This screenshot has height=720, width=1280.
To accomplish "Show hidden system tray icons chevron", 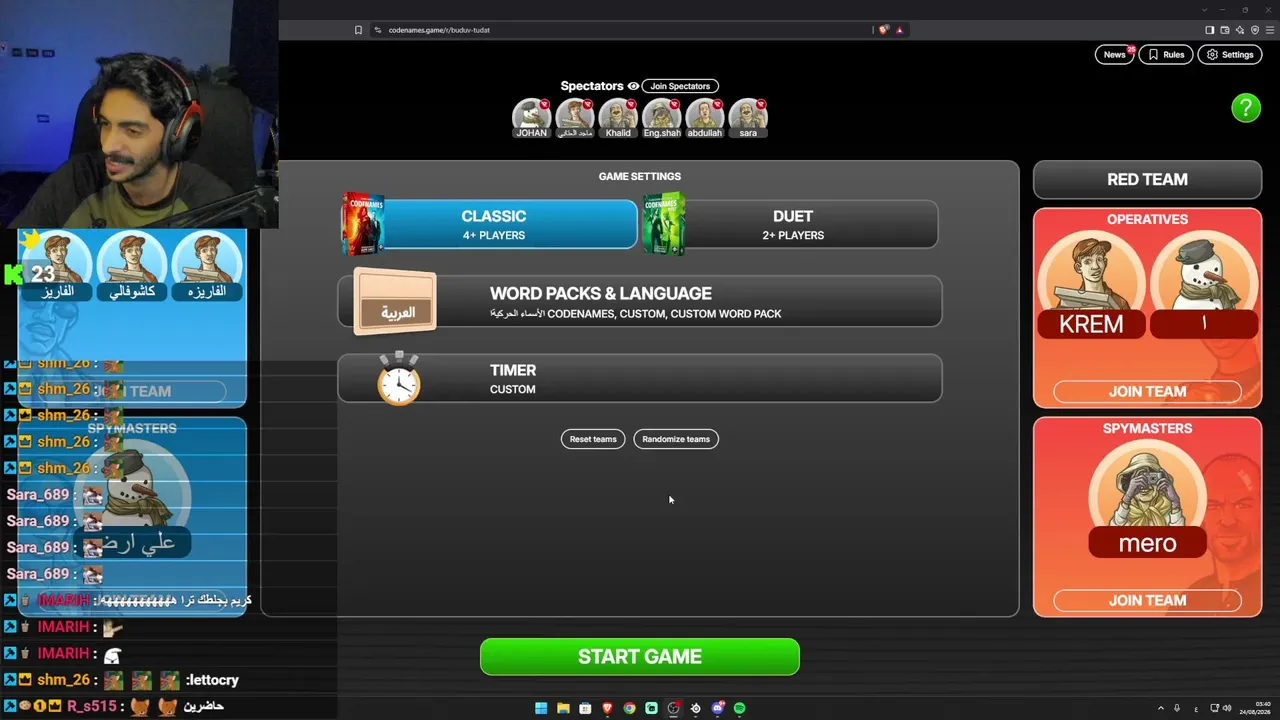I will [1161, 708].
